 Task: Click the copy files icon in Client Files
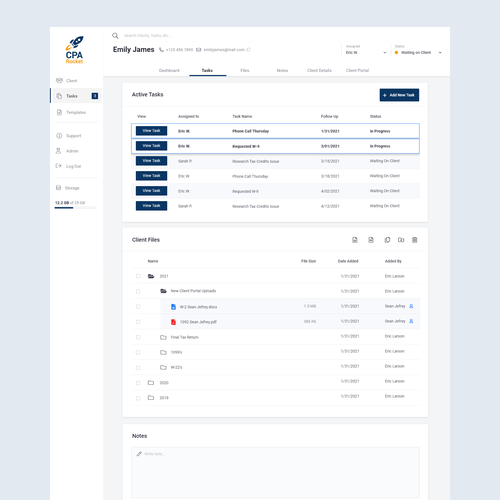387,240
